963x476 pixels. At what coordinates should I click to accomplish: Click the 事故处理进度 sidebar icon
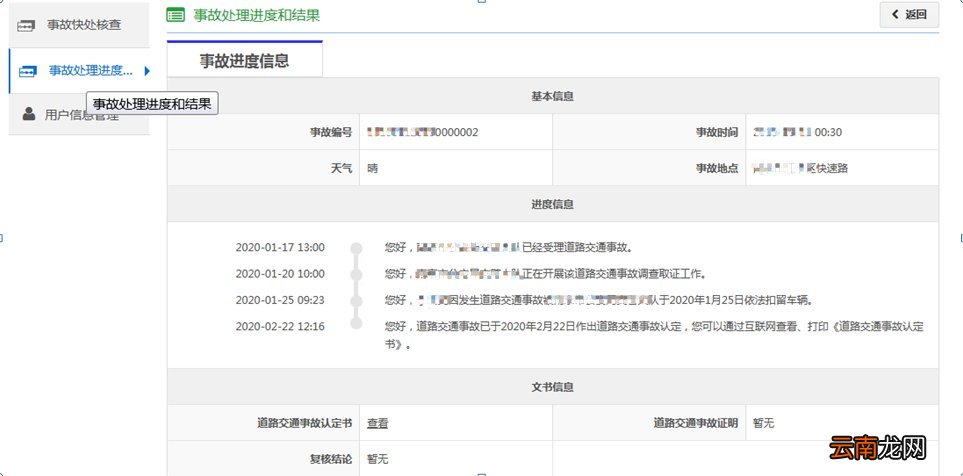[28, 71]
